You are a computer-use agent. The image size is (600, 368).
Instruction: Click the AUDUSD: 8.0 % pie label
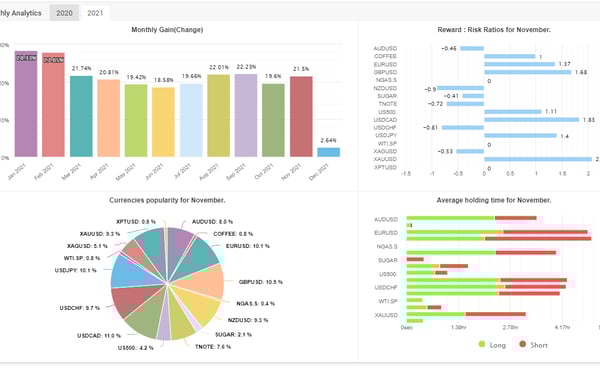pos(212,222)
